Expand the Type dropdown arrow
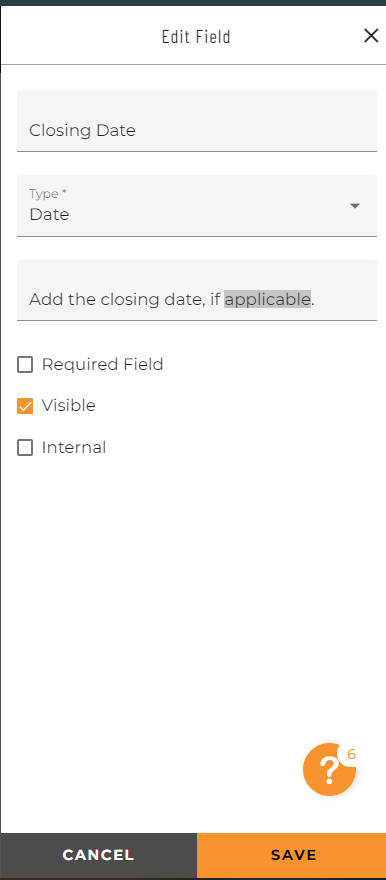The height and width of the screenshot is (880, 386). [x=355, y=206]
